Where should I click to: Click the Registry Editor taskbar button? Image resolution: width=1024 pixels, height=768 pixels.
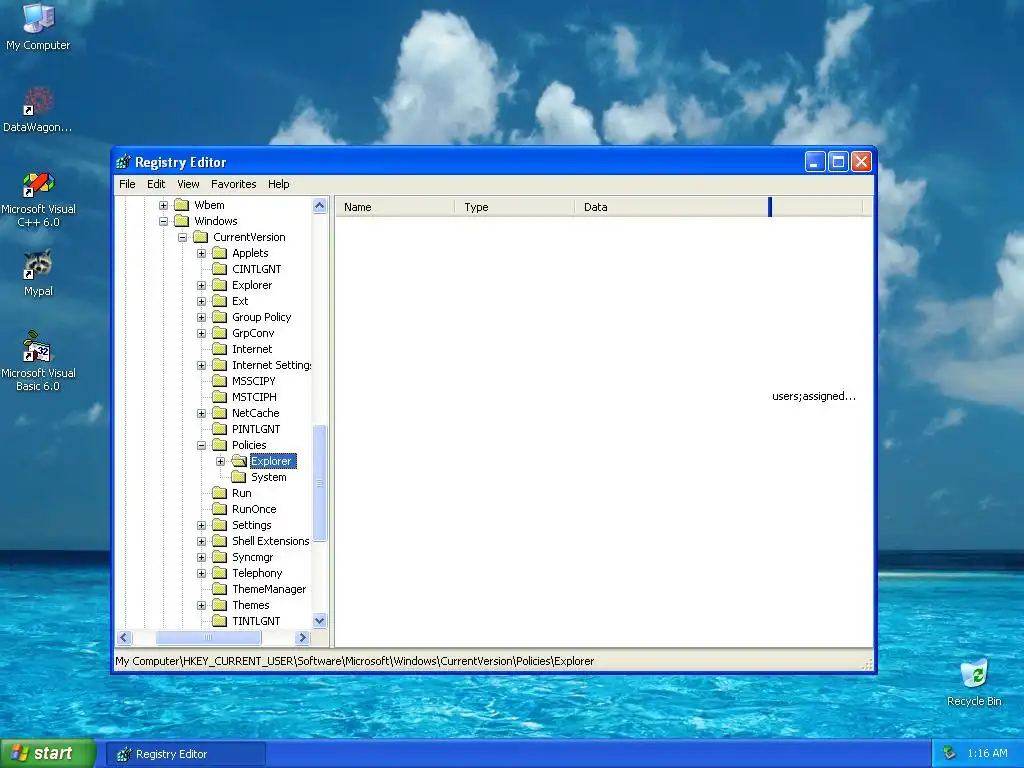click(186, 754)
